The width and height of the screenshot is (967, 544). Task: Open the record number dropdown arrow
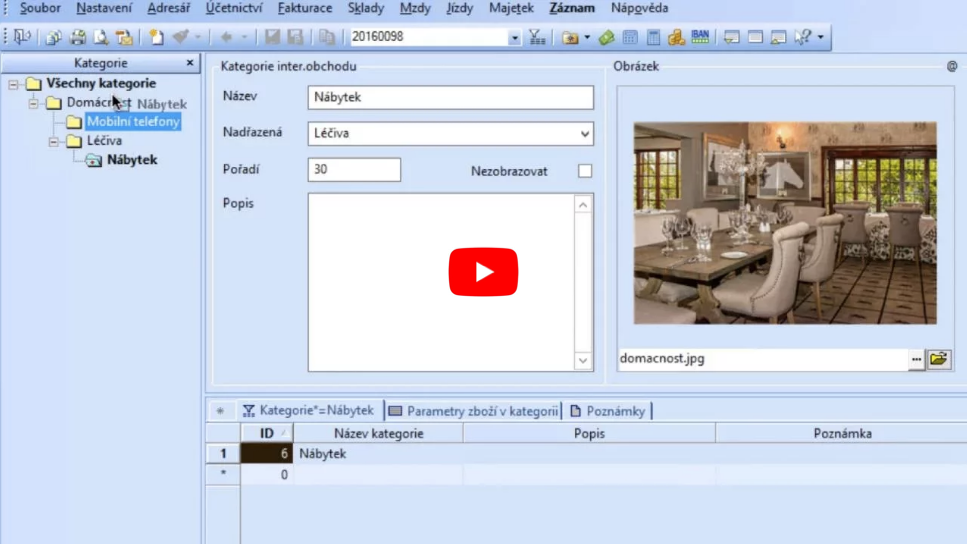(x=514, y=38)
